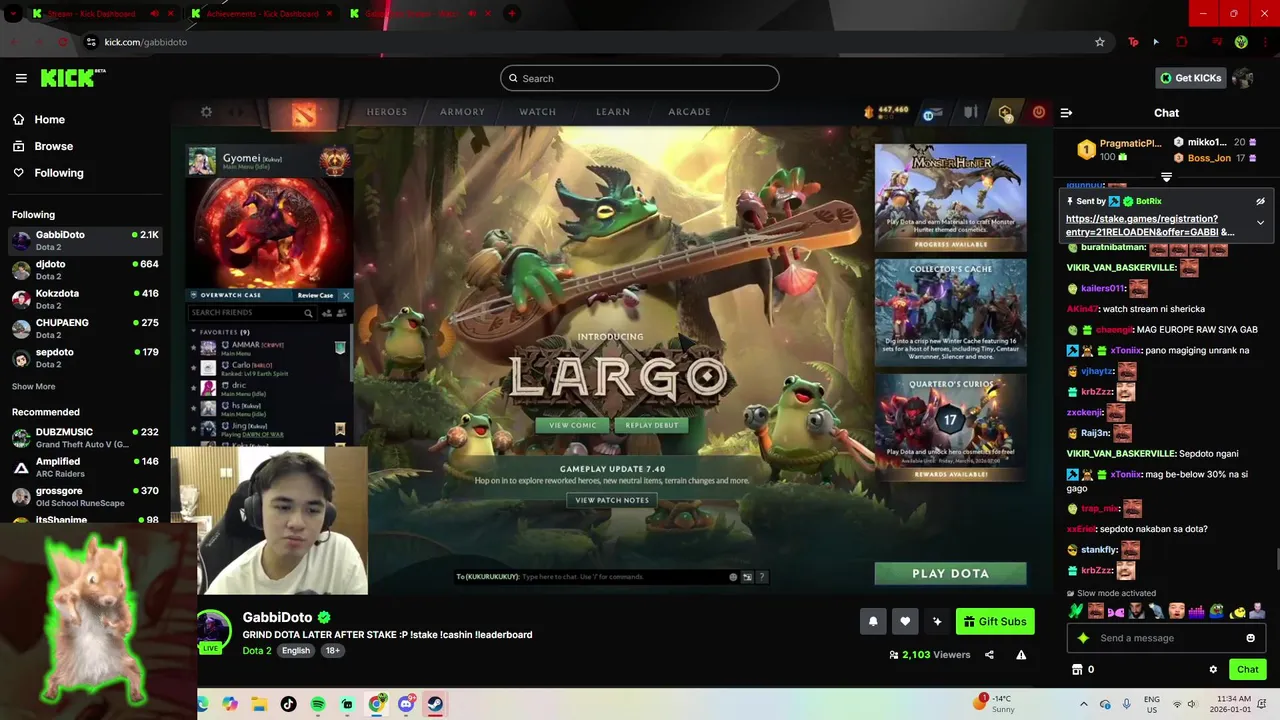Open Discord from the taskbar
Screen dimensions: 1280x720
(x=406, y=704)
